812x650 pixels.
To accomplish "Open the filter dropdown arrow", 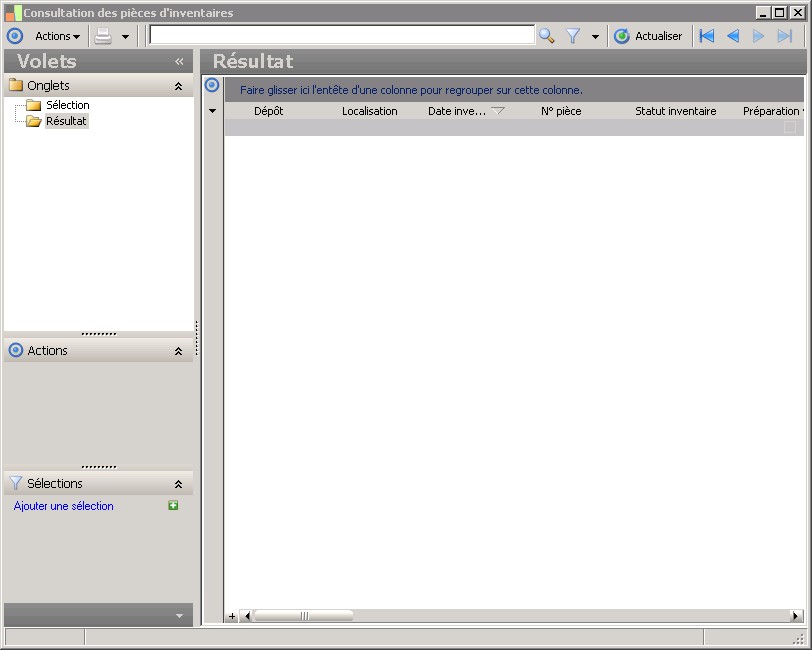I will 596,37.
